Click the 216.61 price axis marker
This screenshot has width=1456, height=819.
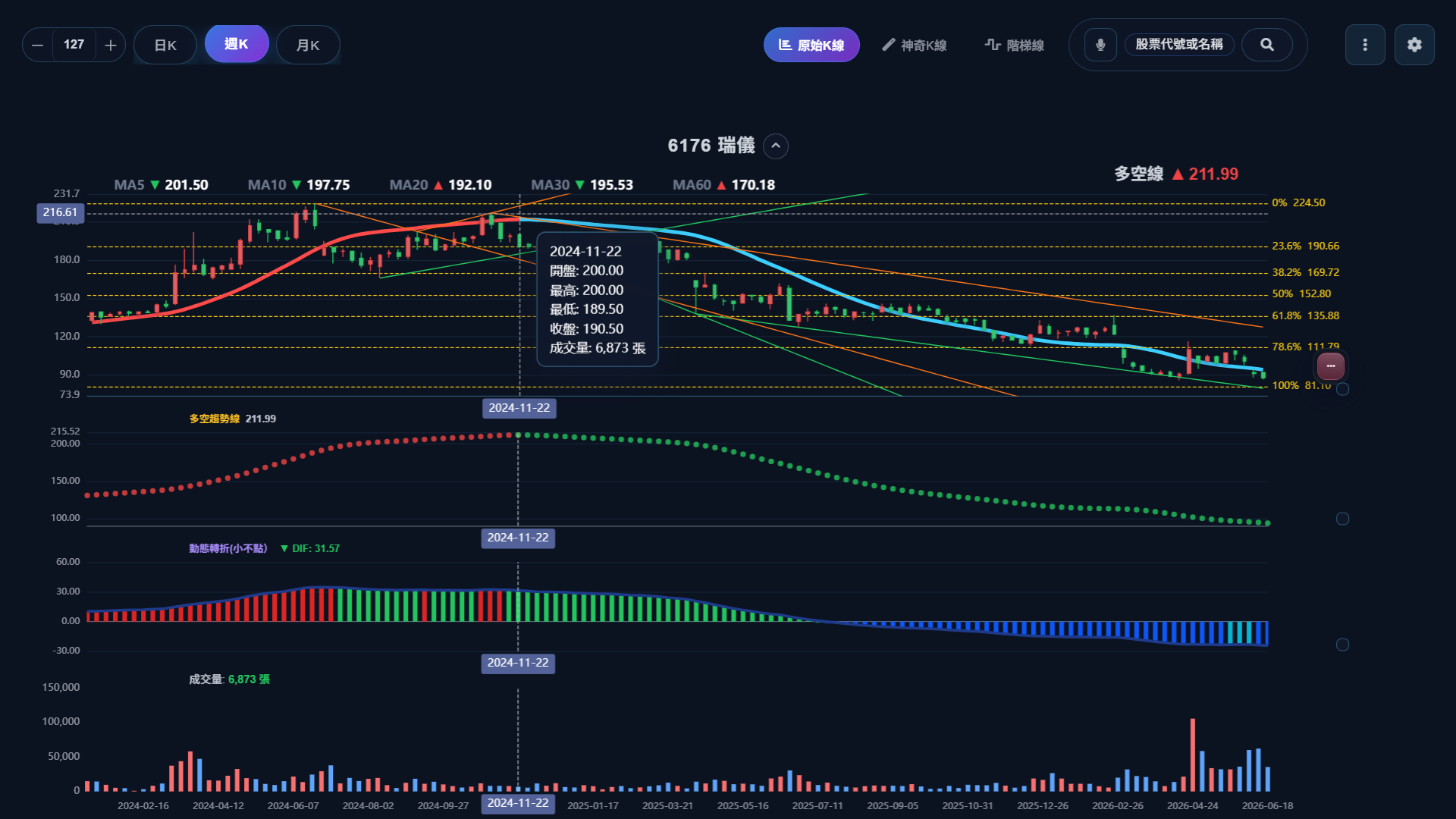pos(60,213)
